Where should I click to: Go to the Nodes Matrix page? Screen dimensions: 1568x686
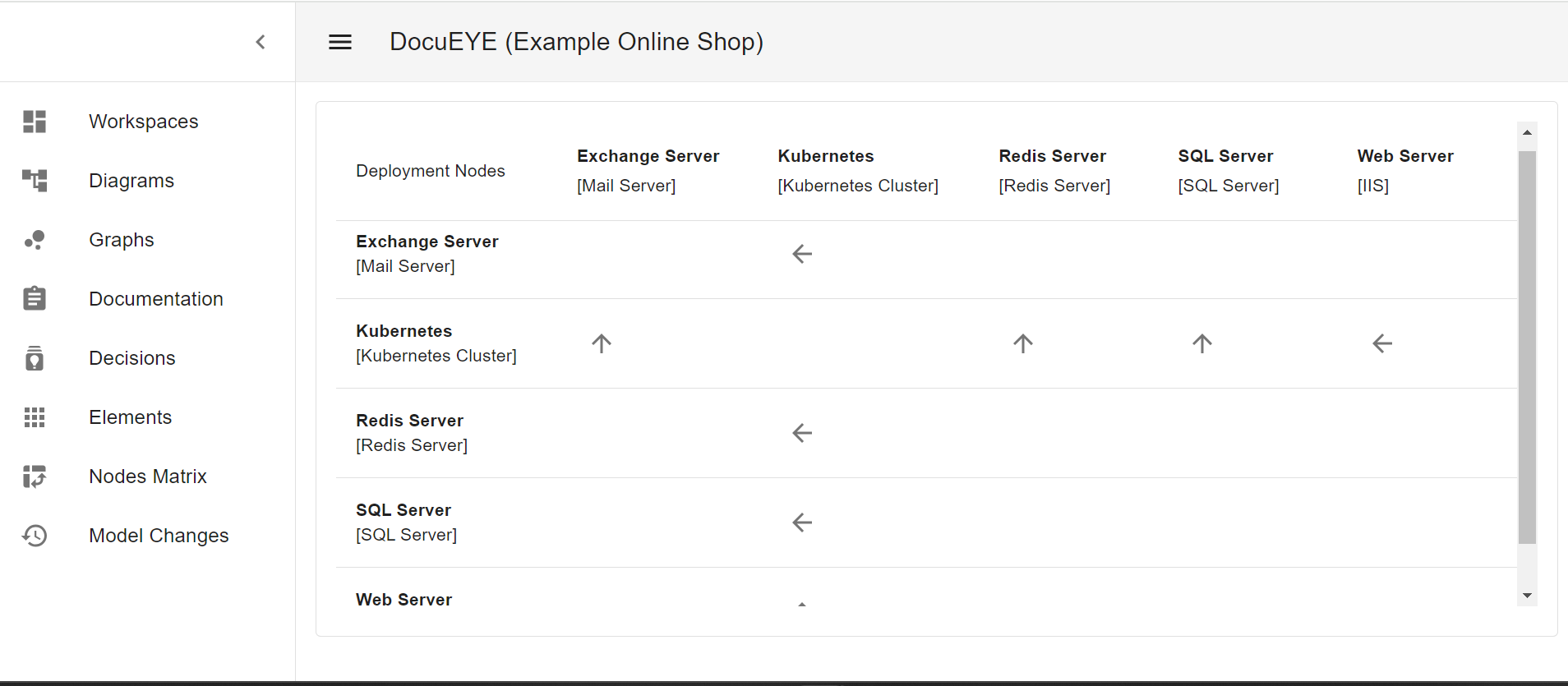(x=148, y=477)
